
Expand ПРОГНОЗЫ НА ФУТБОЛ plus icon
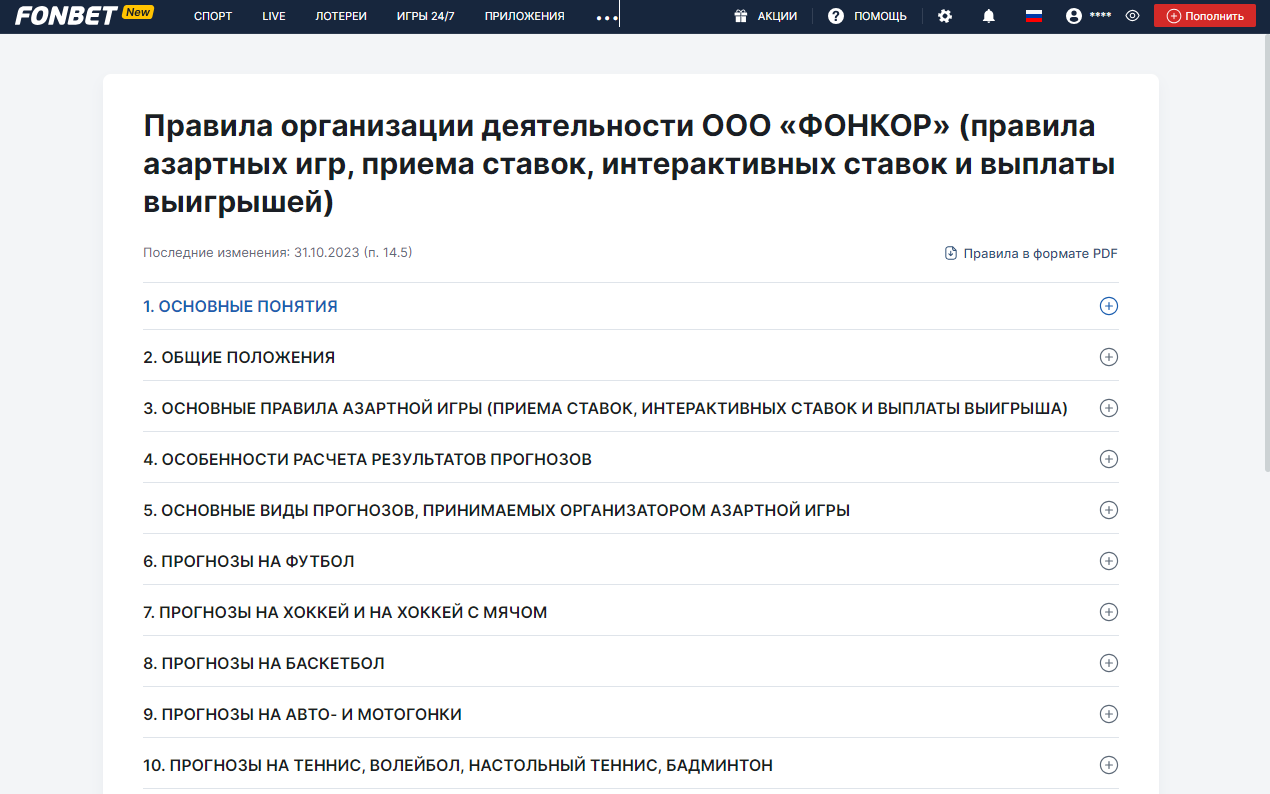(x=1108, y=561)
